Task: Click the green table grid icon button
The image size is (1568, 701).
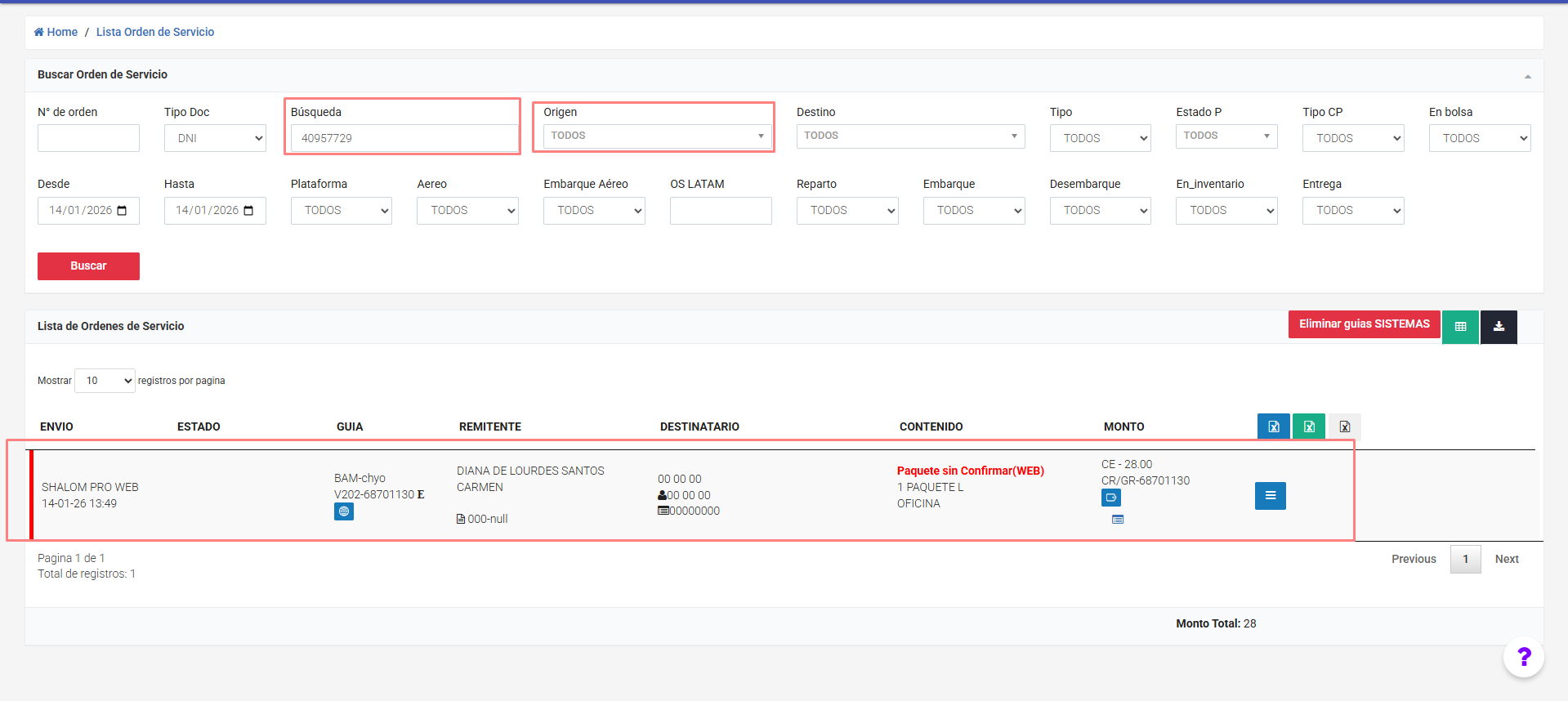Action: point(1460,327)
